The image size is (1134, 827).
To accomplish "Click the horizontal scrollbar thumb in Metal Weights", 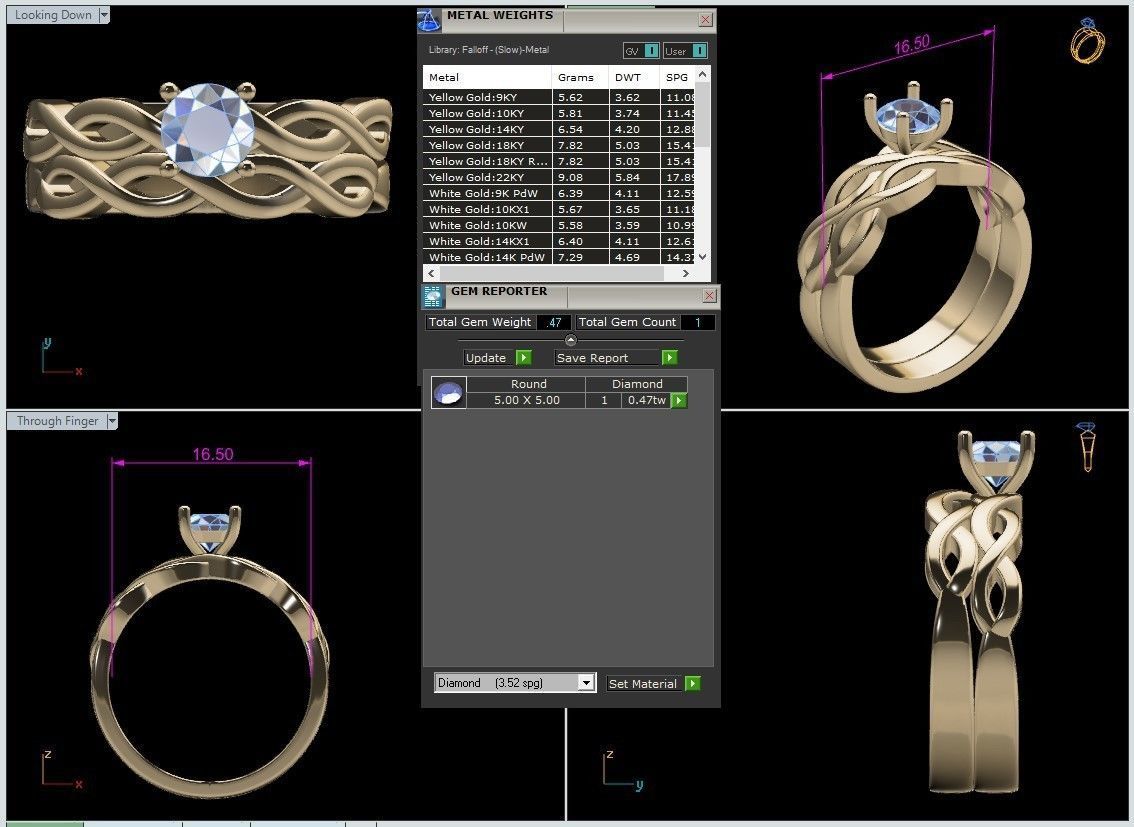I will [x=552, y=273].
